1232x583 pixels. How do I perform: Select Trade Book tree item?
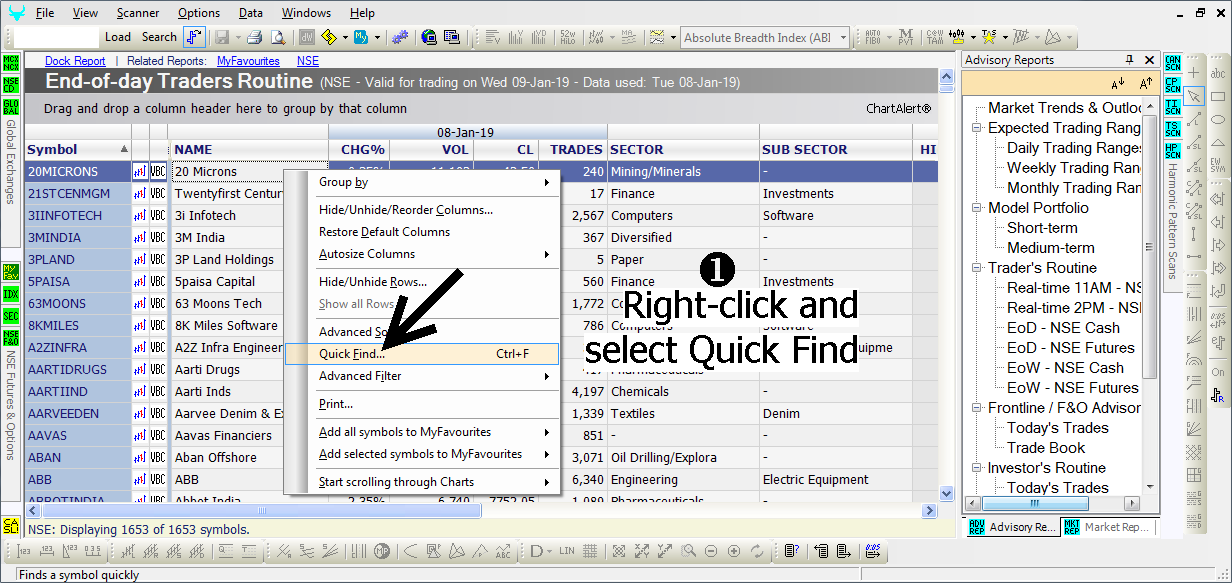(1046, 448)
